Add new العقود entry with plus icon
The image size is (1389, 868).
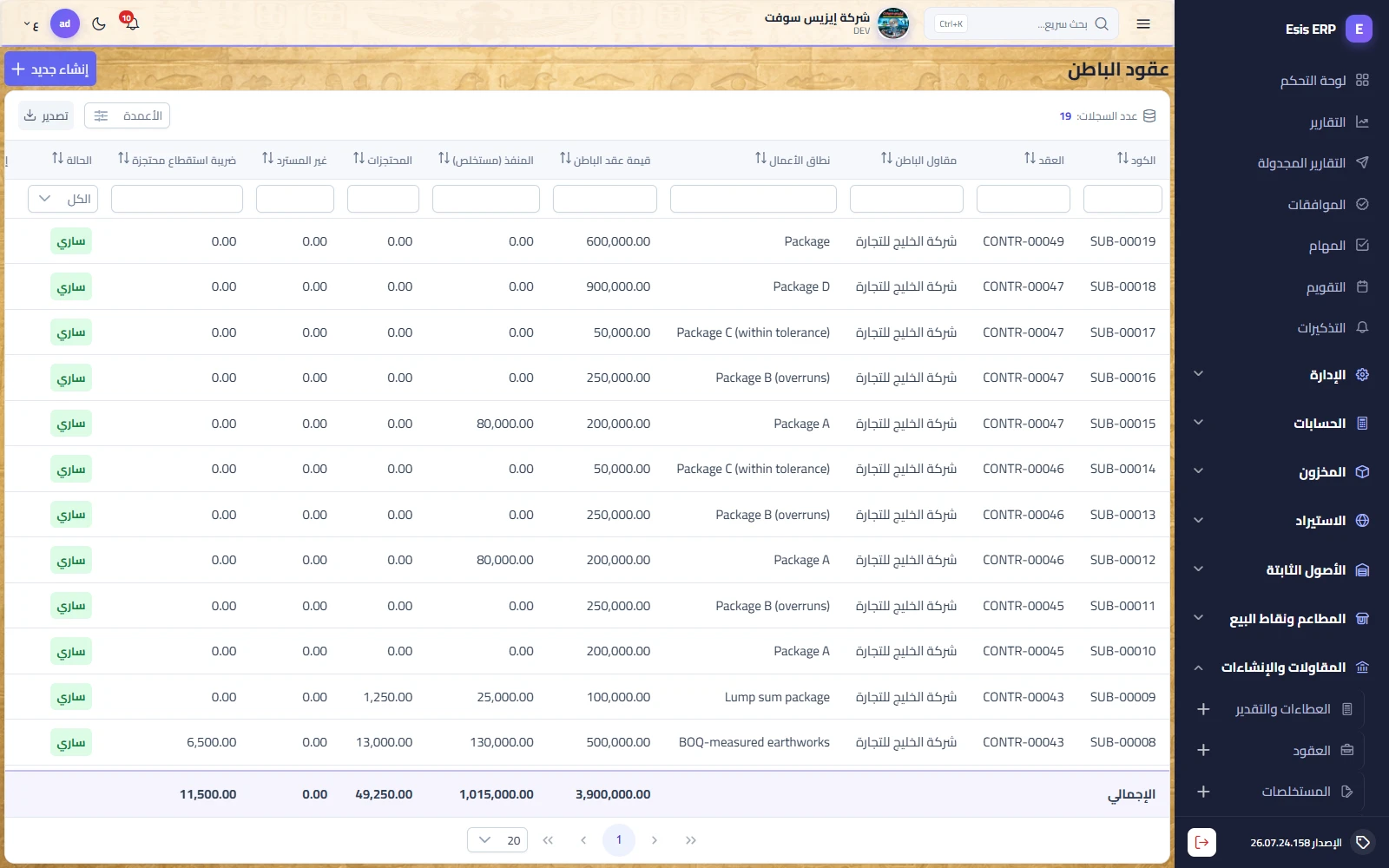(1203, 750)
